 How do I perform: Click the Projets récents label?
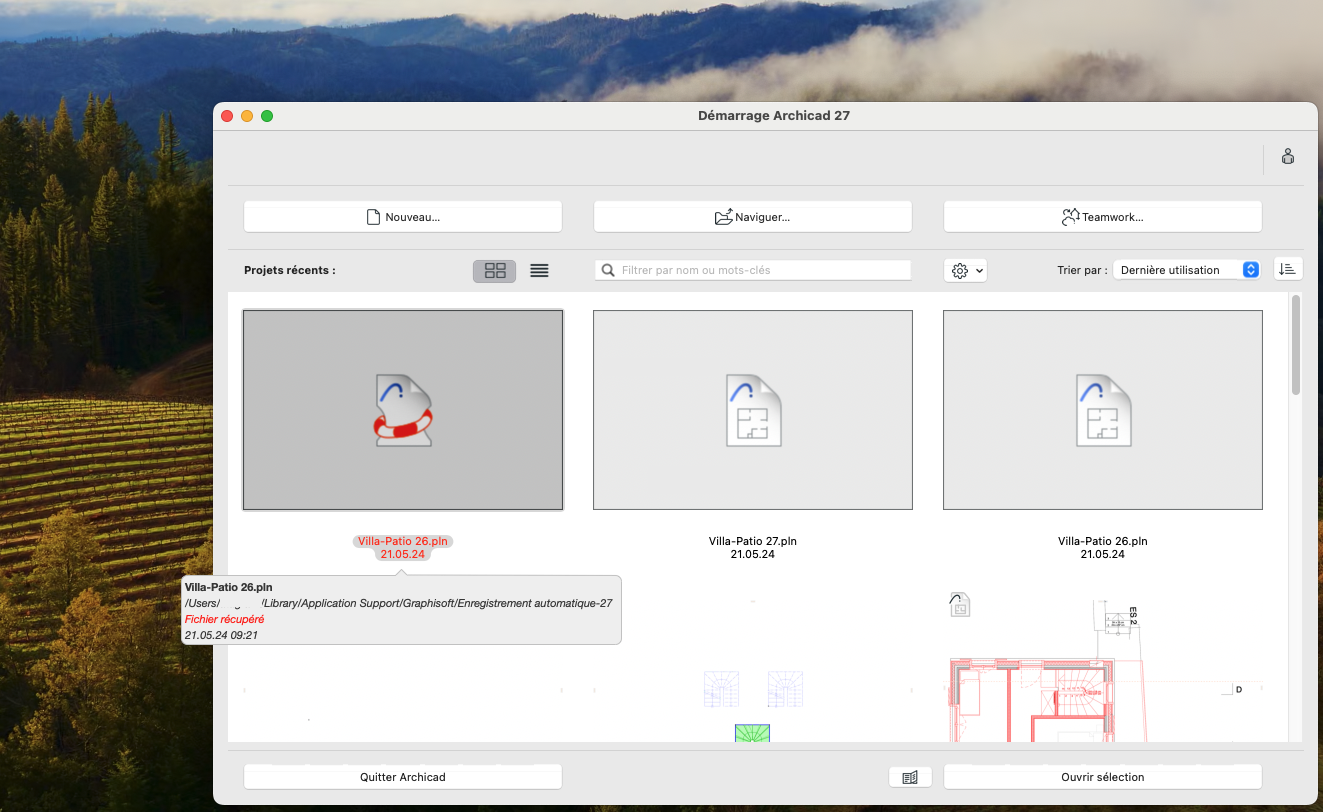[x=290, y=270]
